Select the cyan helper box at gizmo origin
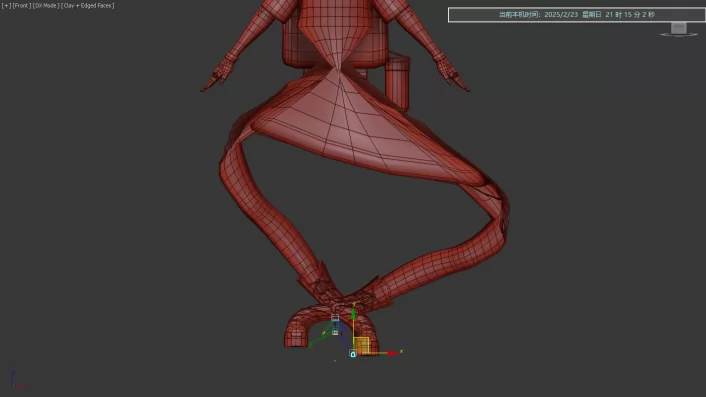This screenshot has width=706, height=397. pyautogui.click(x=353, y=354)
